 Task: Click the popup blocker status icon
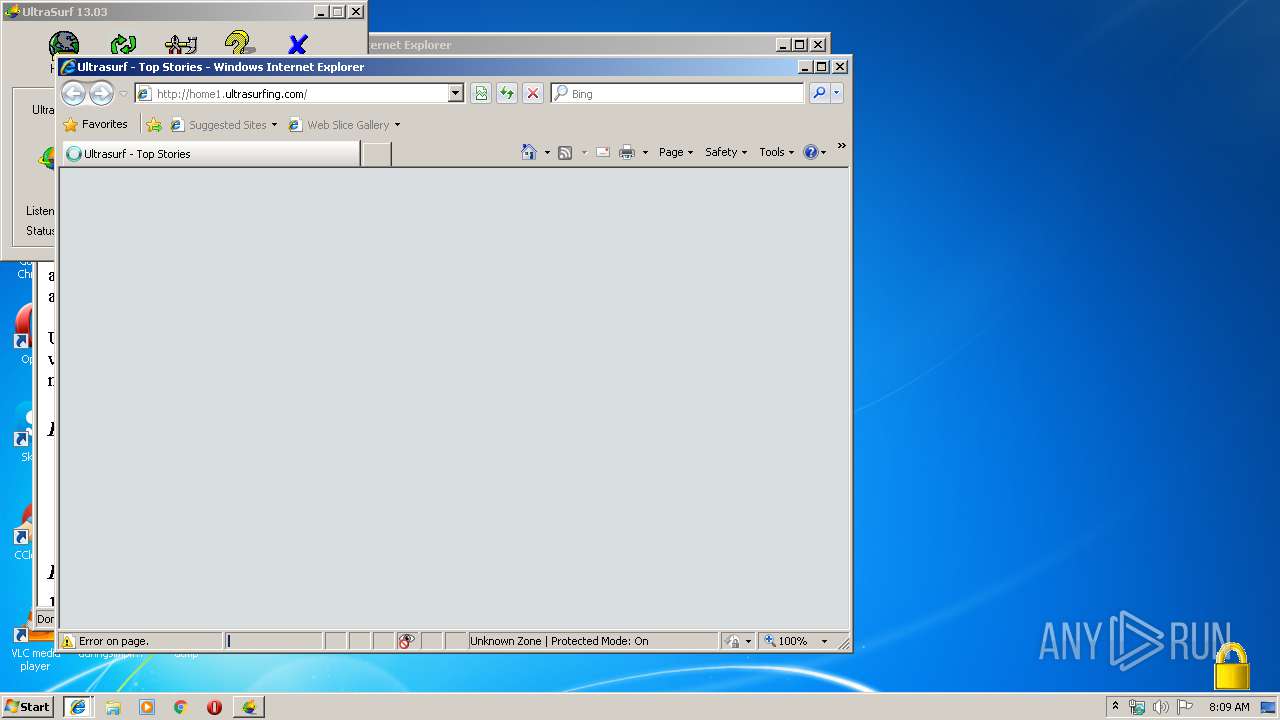click(x=406, y=641)
